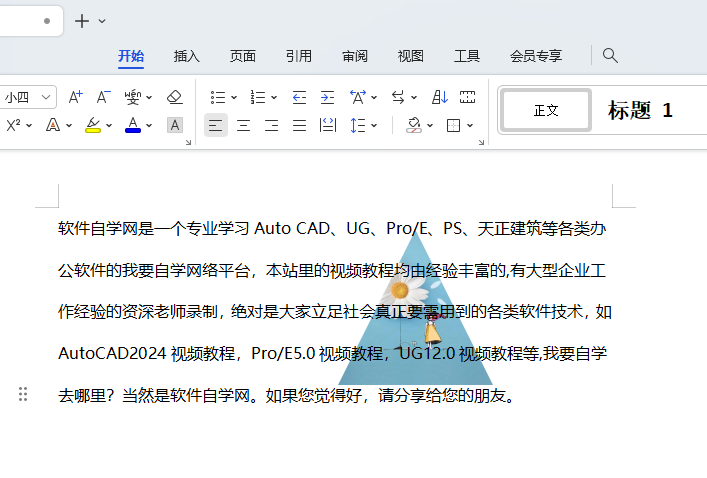The height and width of the screenshot is (478, 707).
Task: Clear formatting with the eraser icon
Action: coord(174,97)
